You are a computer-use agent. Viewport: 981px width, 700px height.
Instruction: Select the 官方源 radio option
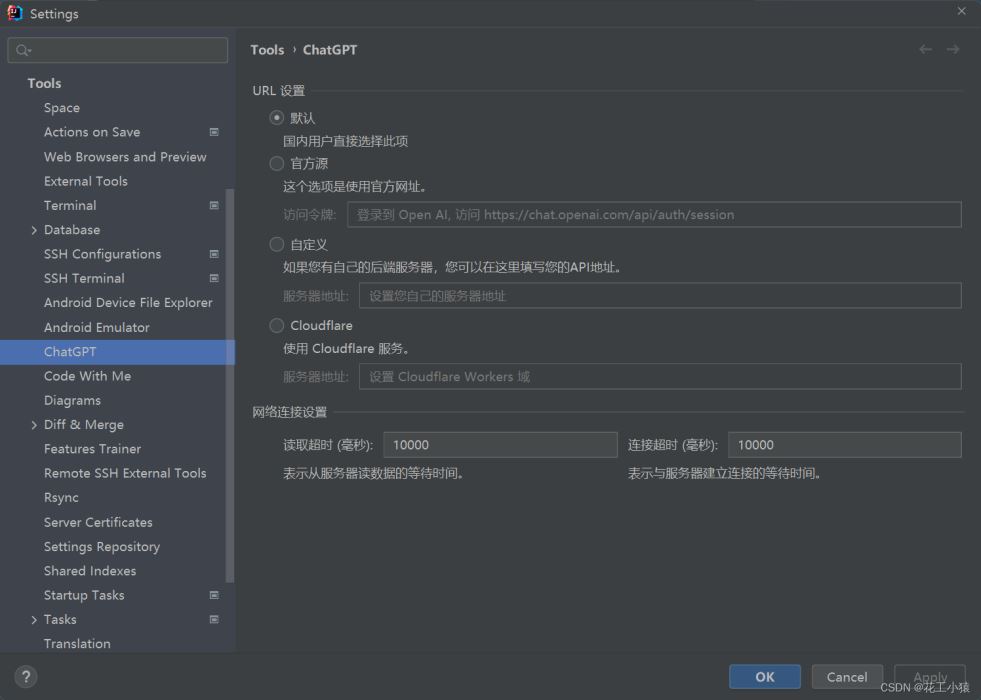(277, 163)
